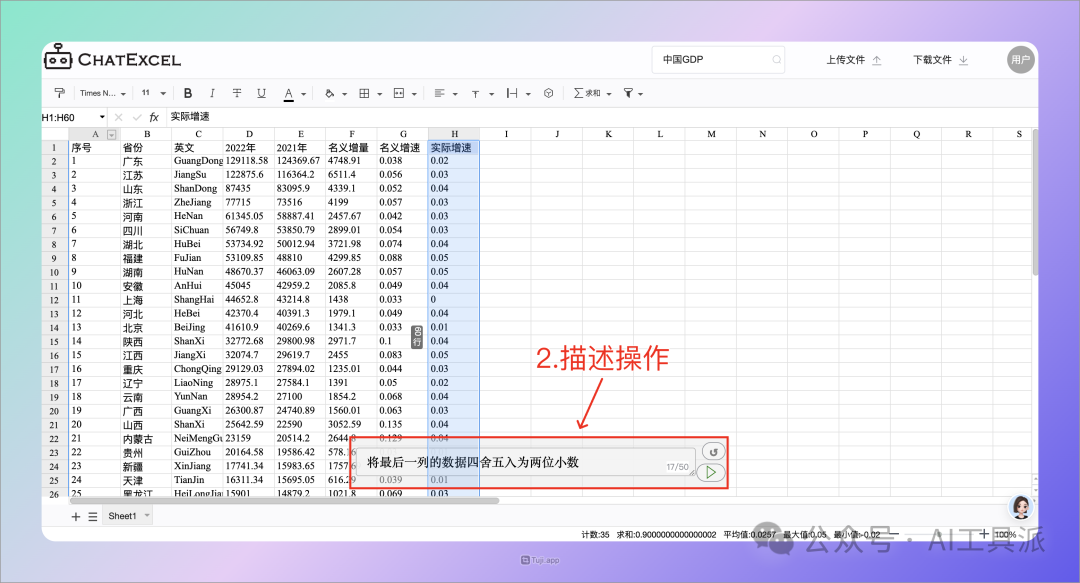Select column header H to highlight the column
The height and width of the screenshot is (583, 1080).
click(x=453, y=133)
